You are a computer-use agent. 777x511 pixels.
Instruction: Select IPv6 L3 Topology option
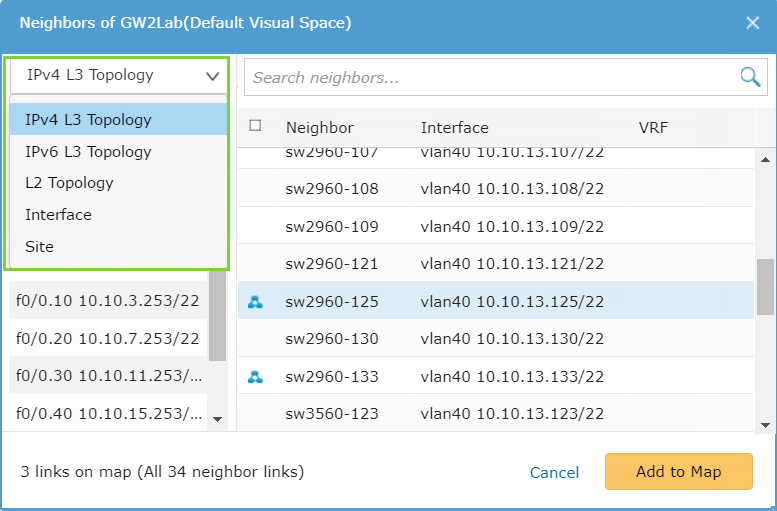89,152
